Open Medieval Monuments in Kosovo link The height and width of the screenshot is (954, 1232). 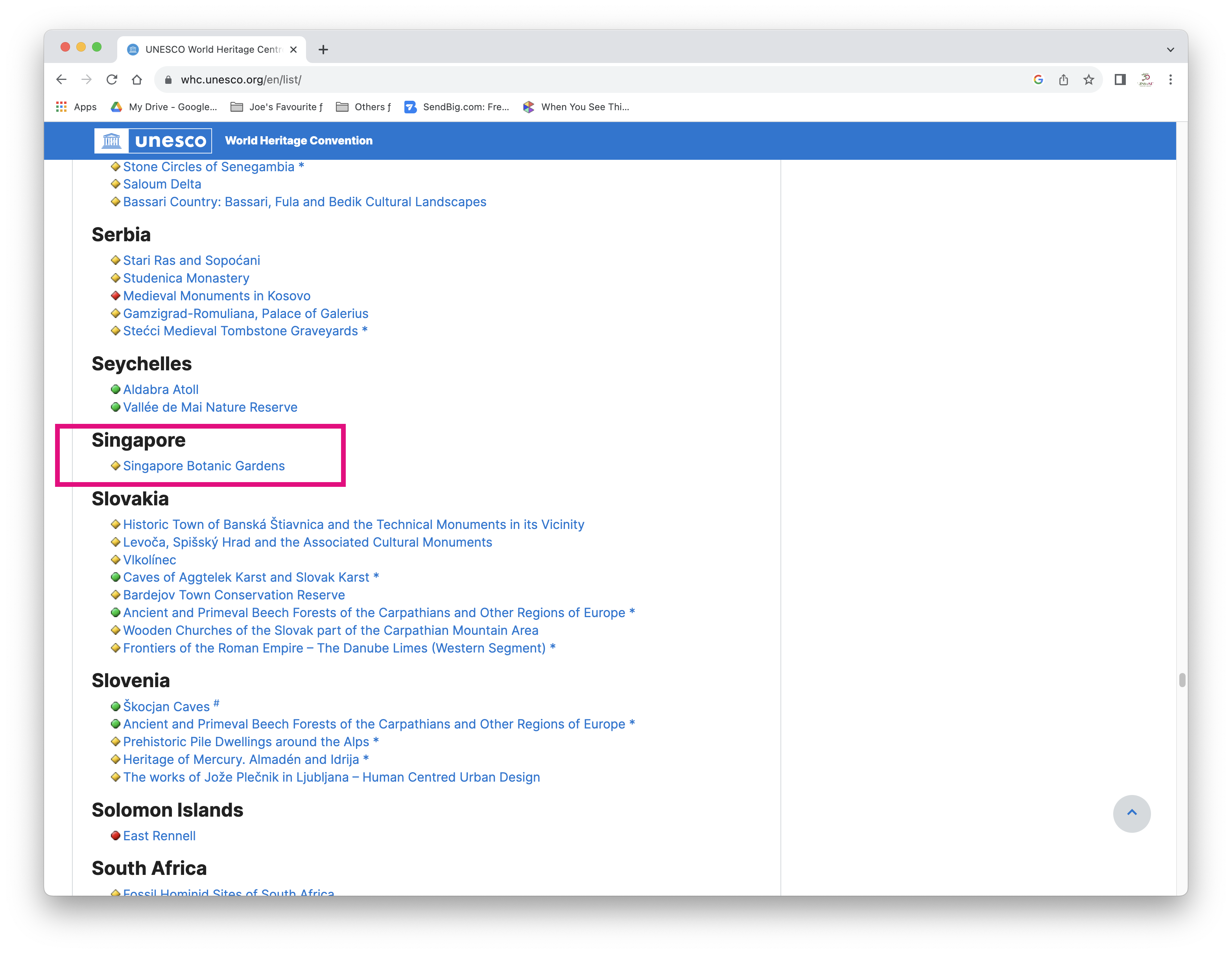point(217,295)
